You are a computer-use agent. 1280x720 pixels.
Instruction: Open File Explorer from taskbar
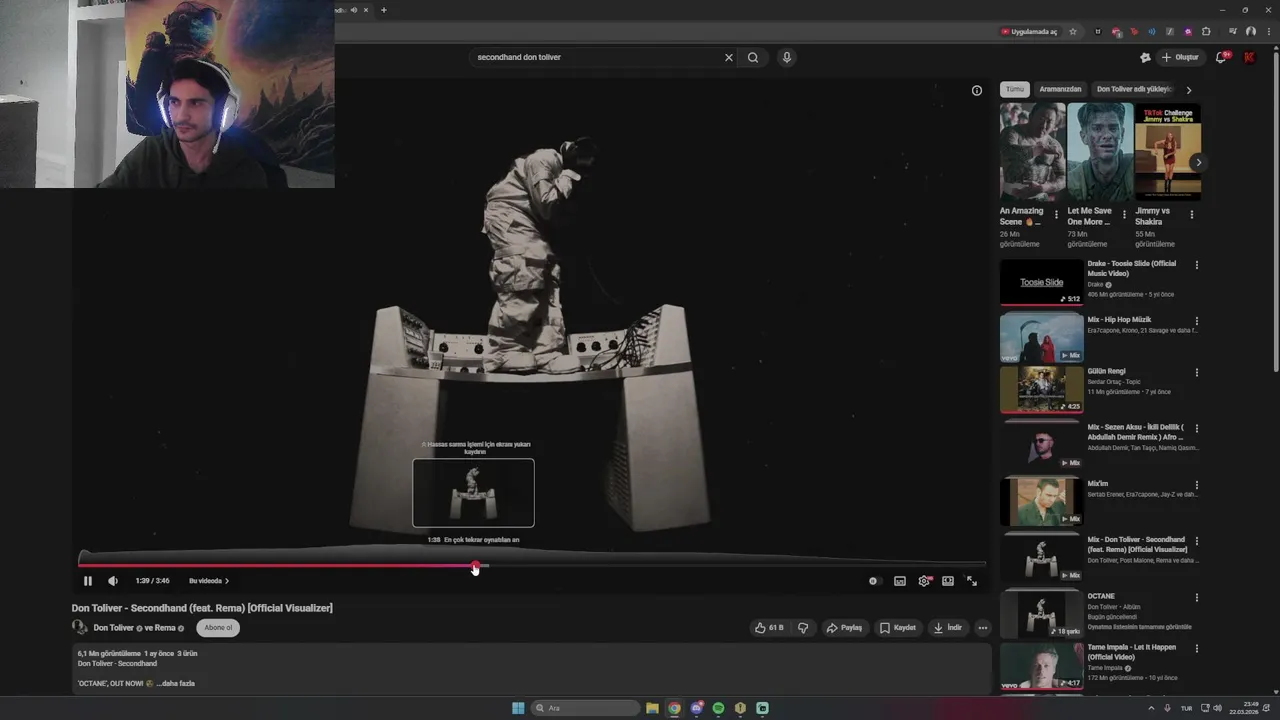tap(652, 708)
